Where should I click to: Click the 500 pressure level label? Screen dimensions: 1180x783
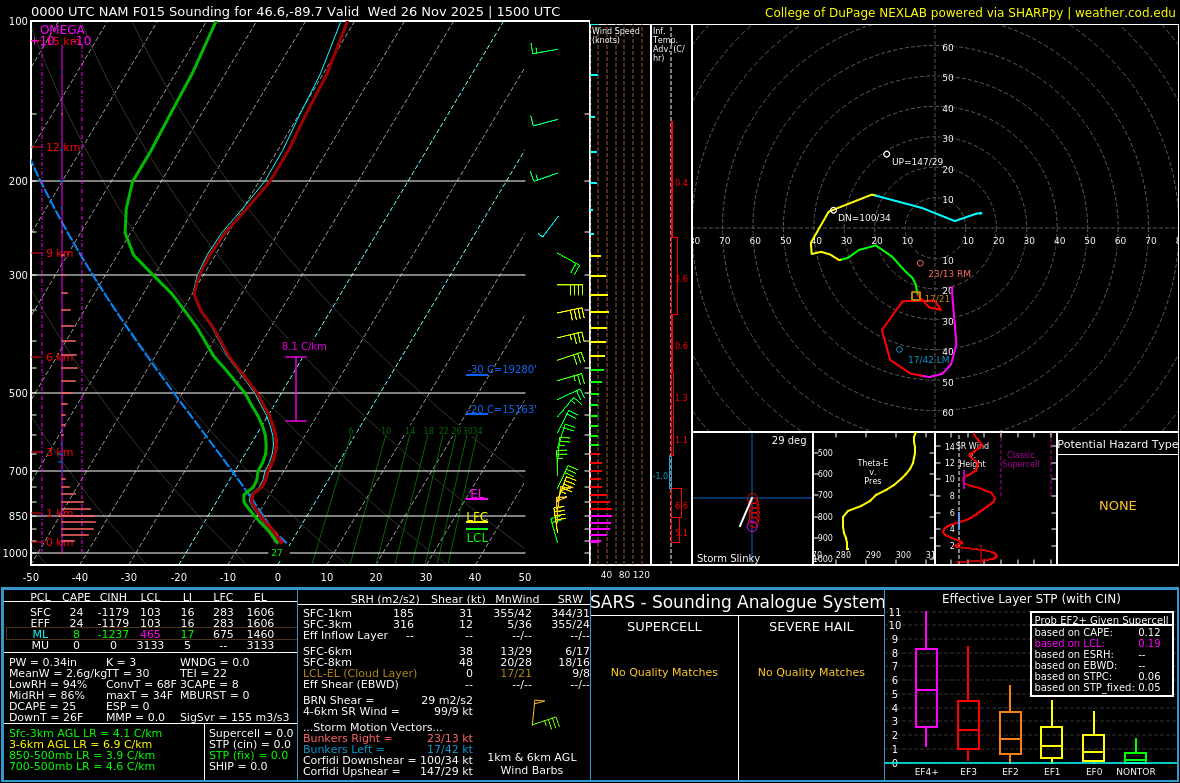point(18,393)
